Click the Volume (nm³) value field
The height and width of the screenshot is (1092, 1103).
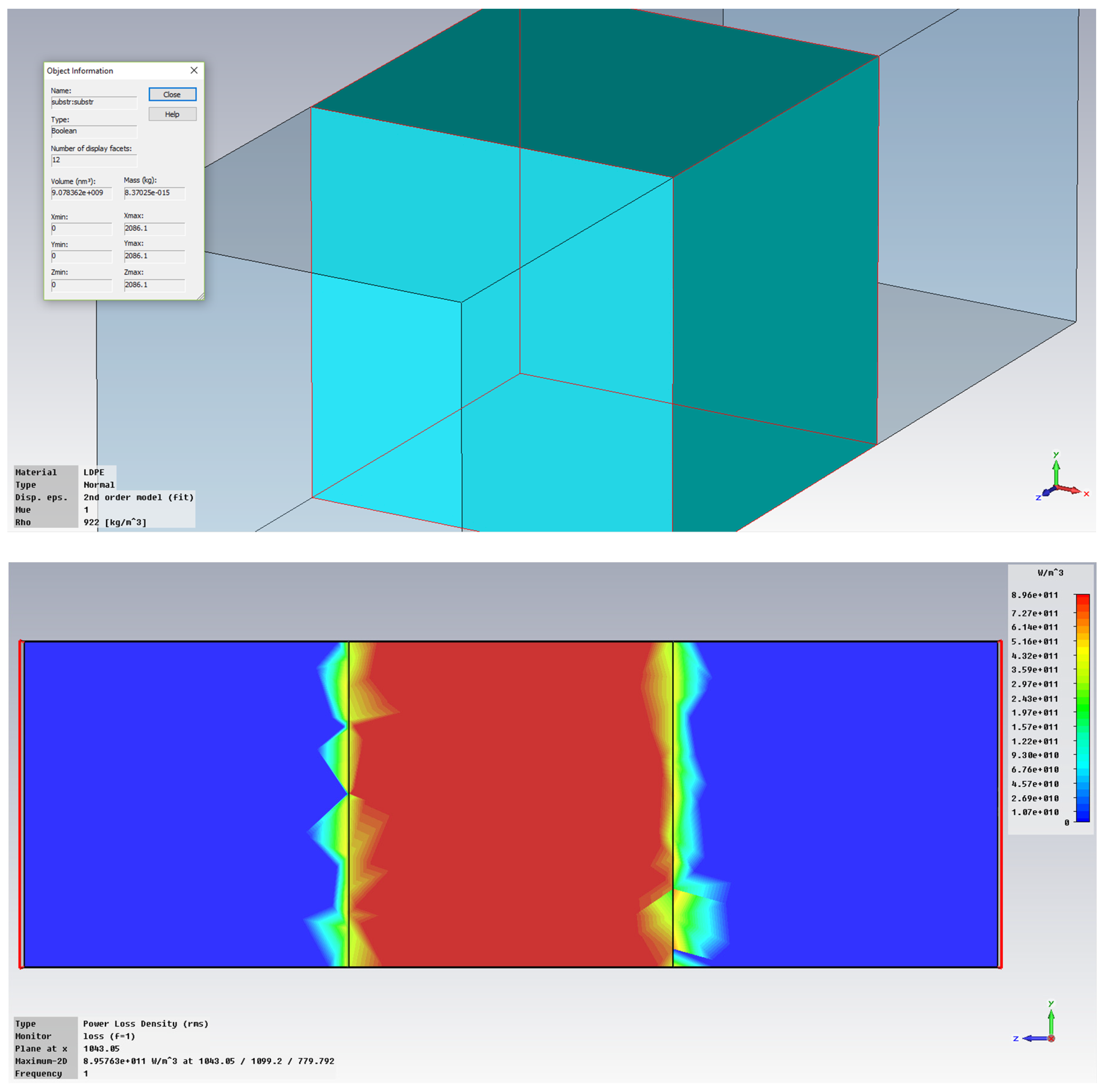click(x=81, y=193)
